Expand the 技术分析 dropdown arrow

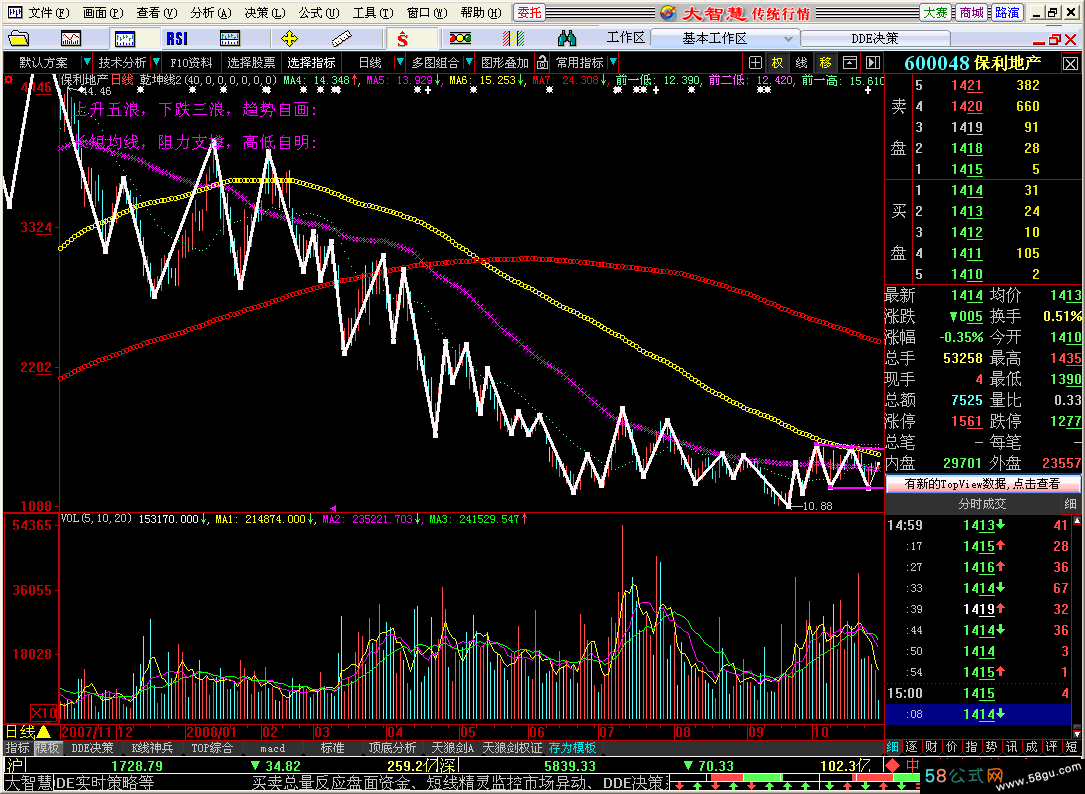(x=156, y=62)
